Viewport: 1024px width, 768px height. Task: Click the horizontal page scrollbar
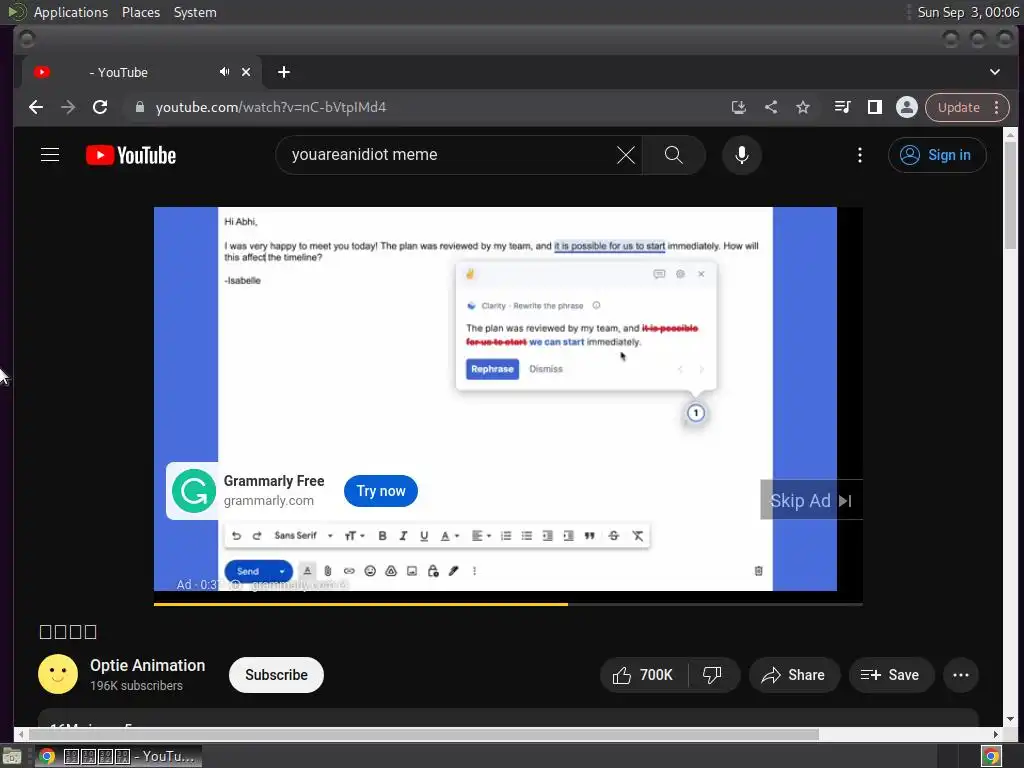coord(423,734)
